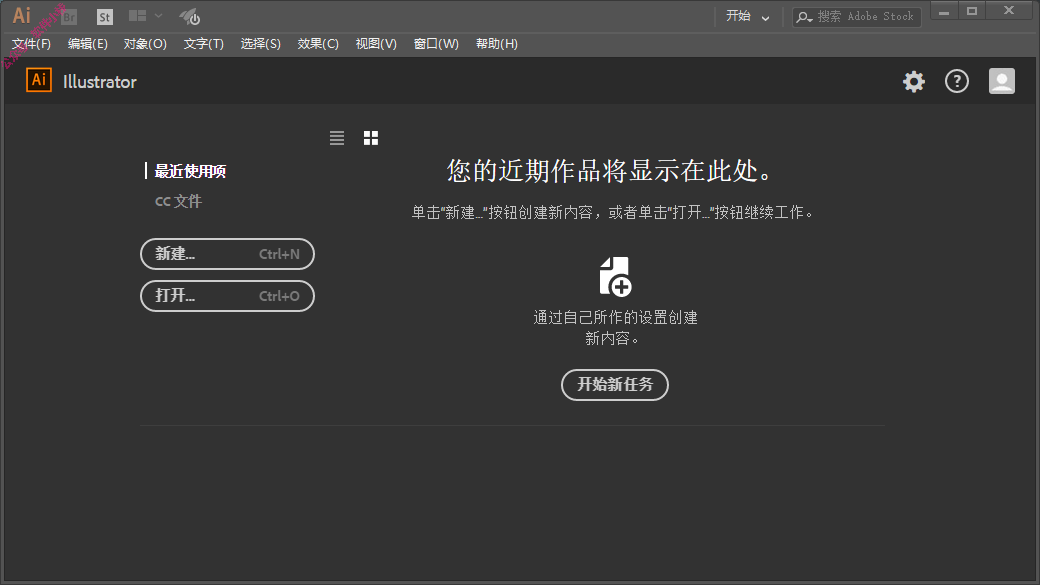
Task: Open the 文字(T) menu
Action: [x=204, y=44]
